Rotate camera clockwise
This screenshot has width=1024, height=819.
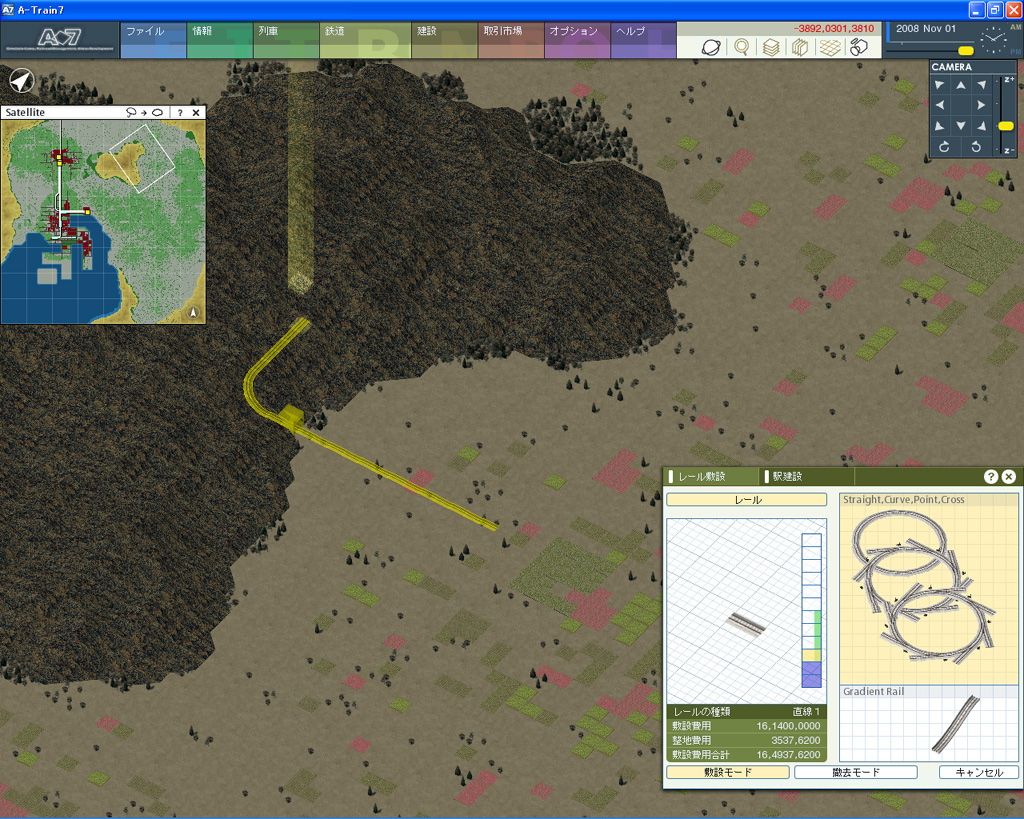pos(944,147)
